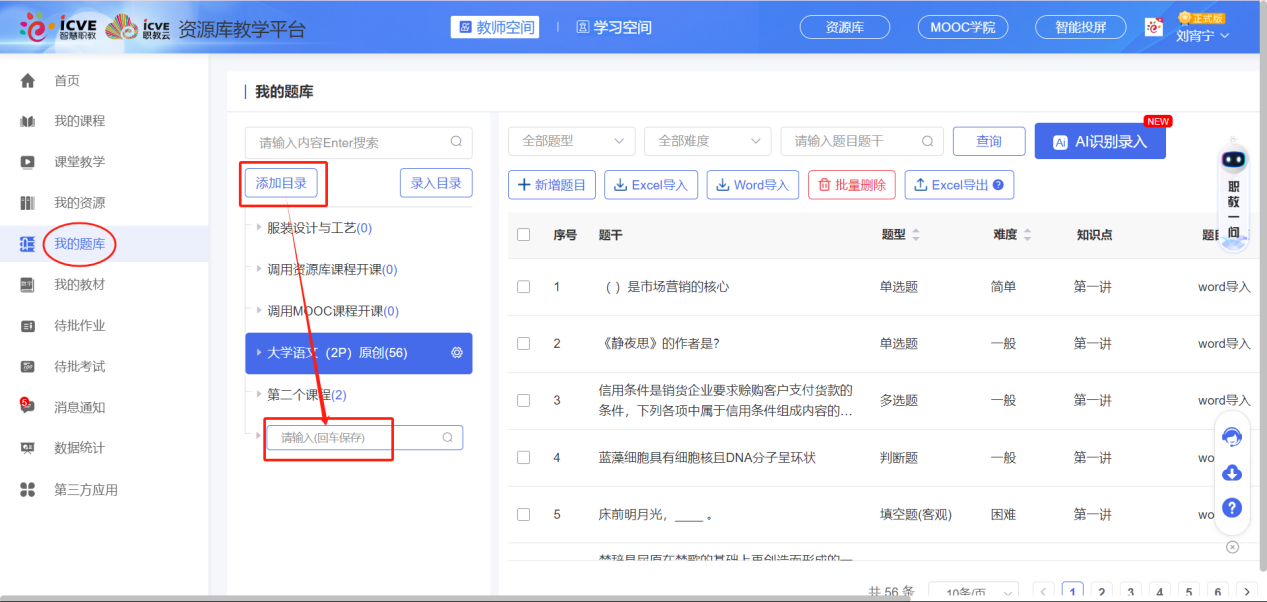Open 资源库 in the top navigation
The image size is (1267, 602).
[844, 27]
